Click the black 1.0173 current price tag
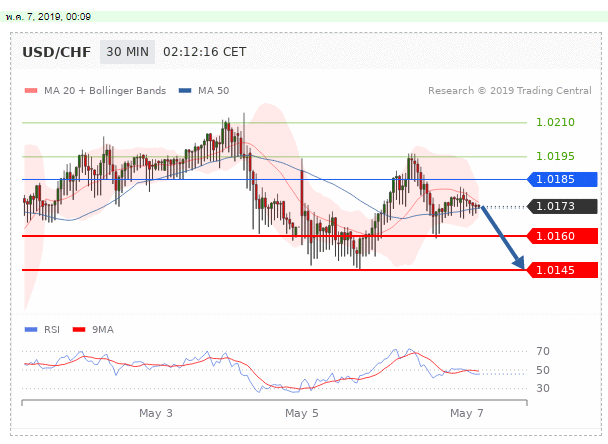Image resolution: width=608 pixels, height=444 pixels. click(563, 206)
